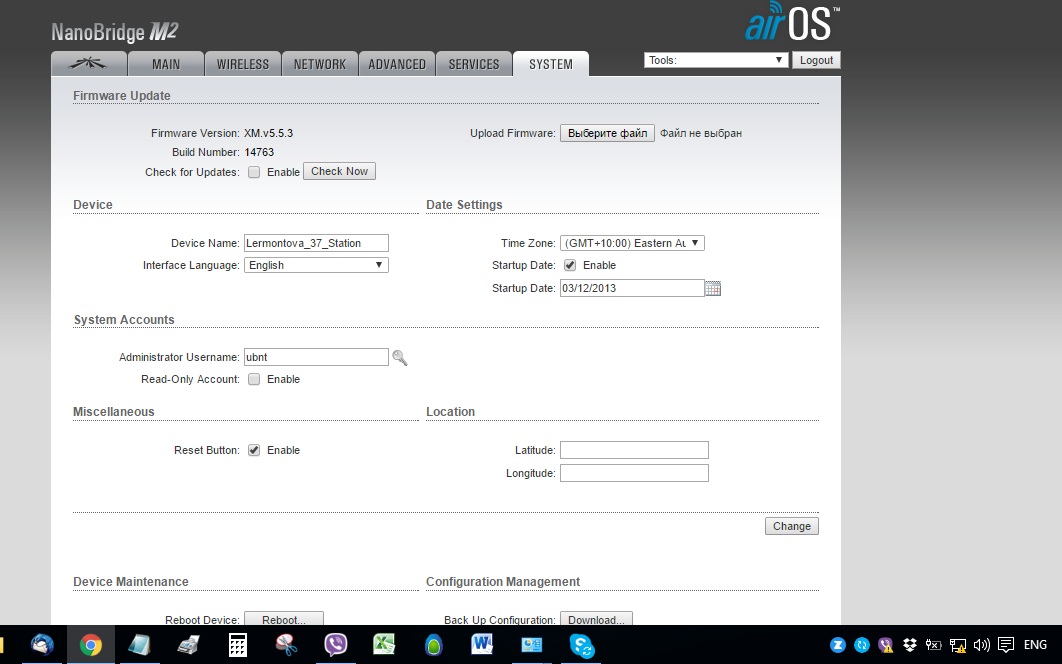Expand the Tools dropdown
The height and width of the screenshot is (664, 1062).
716,61
